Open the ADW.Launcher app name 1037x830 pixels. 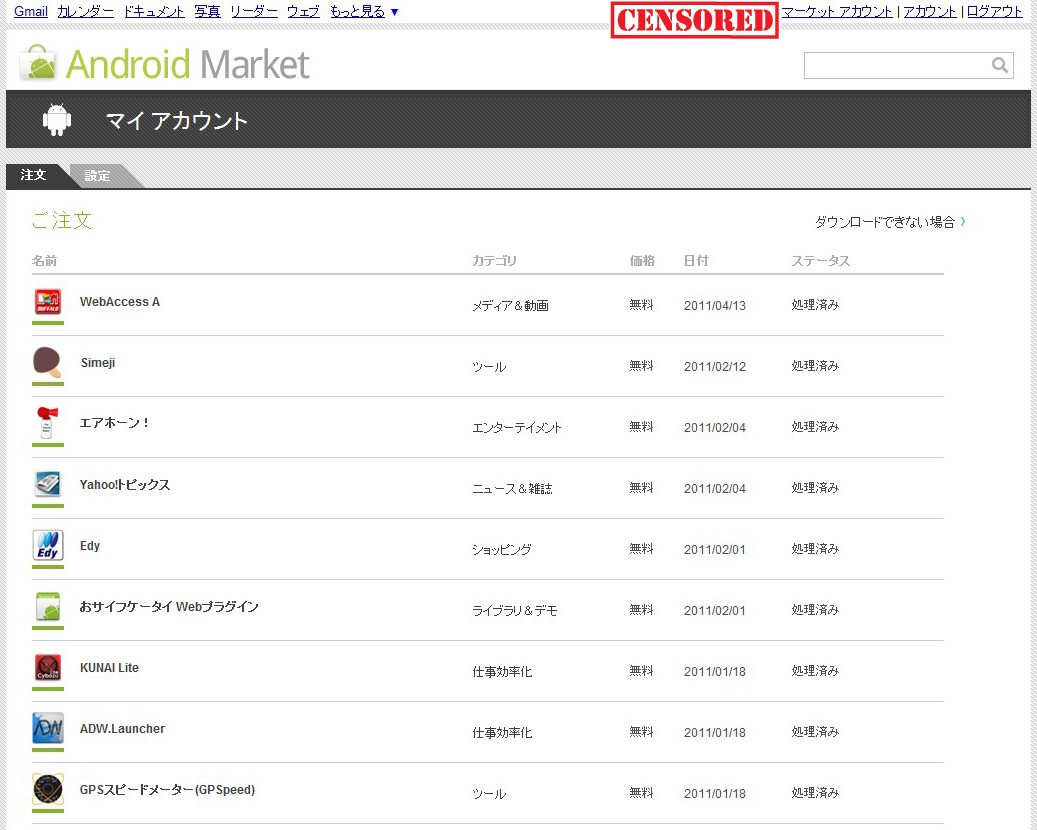point(122,728)
